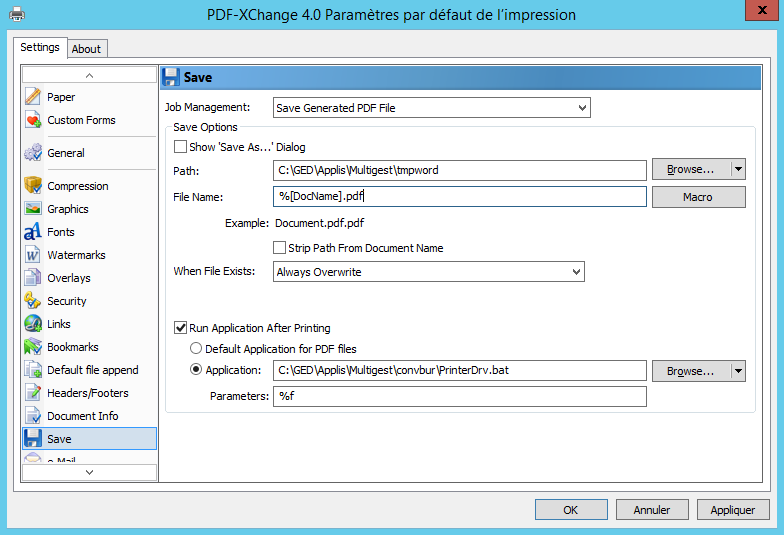
Task: Click the Path Browse dropdown arrow
Action: 738,170
